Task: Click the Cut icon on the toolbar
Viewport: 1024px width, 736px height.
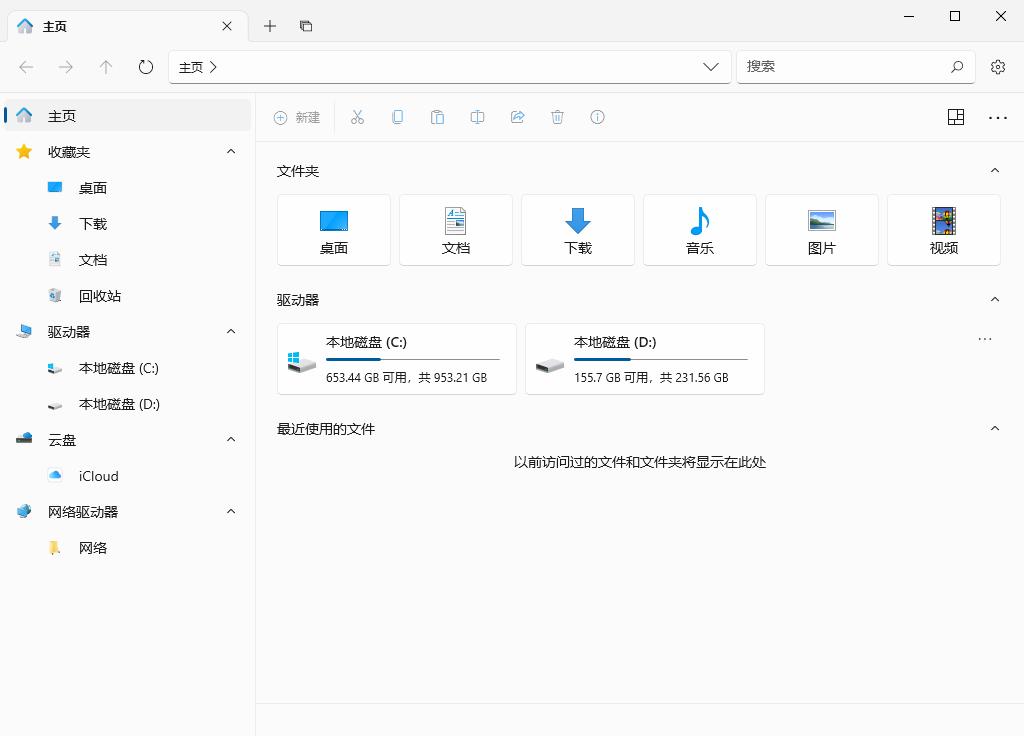Action: [358, 117]
